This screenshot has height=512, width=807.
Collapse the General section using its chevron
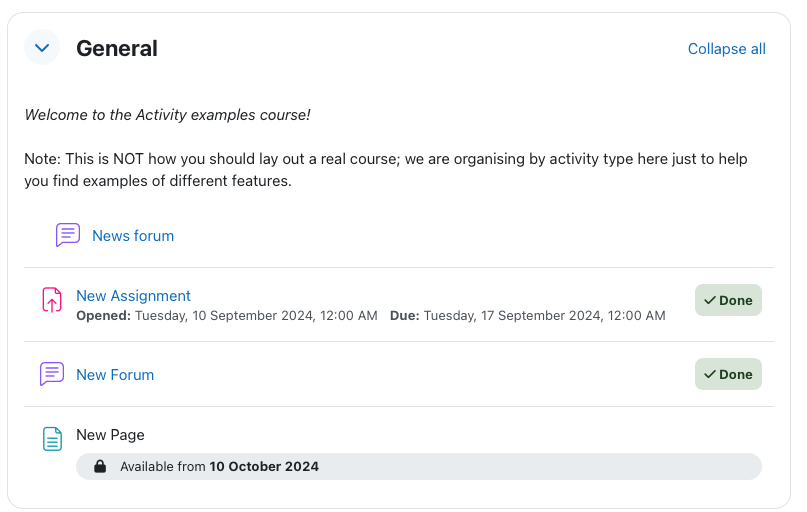(42, 48)
